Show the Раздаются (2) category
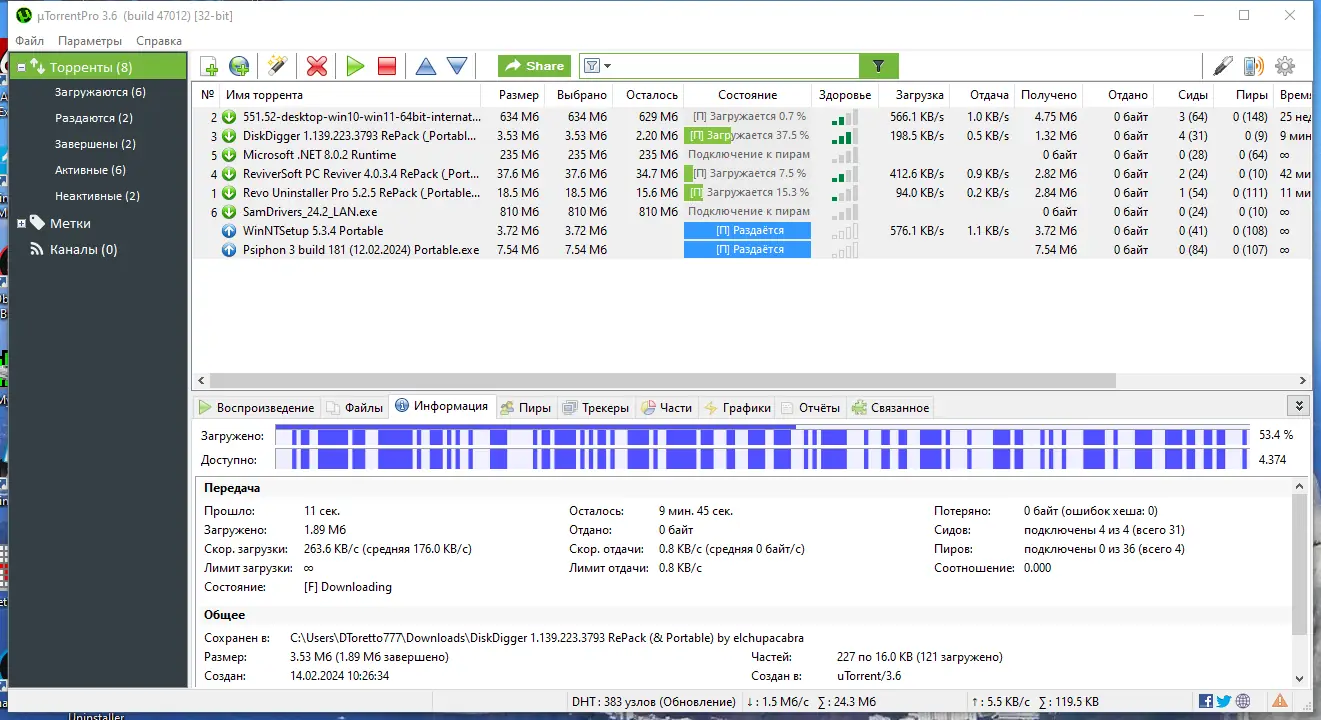 click(x=94, y=118)
